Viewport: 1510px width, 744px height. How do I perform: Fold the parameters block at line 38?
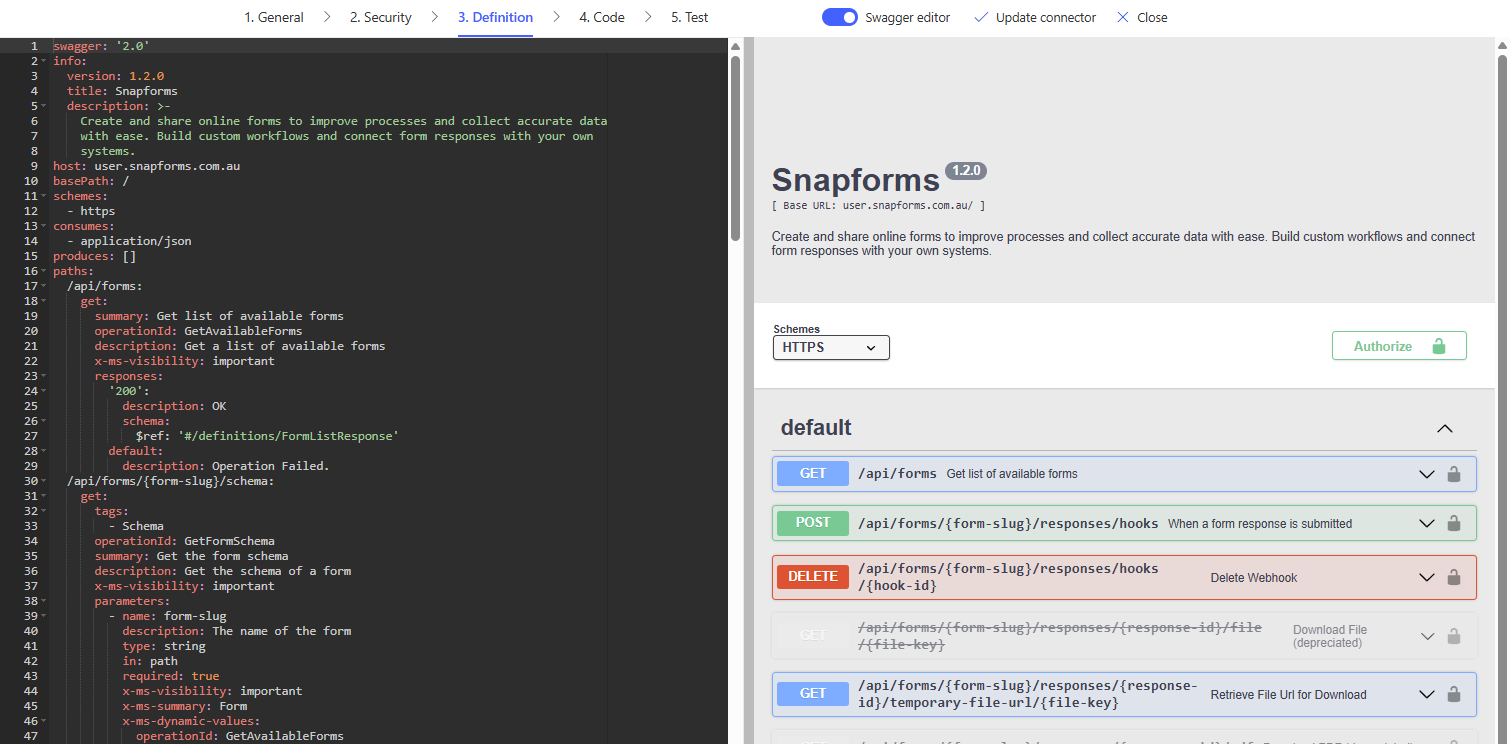pyautogui.click(x=44, y=601)
